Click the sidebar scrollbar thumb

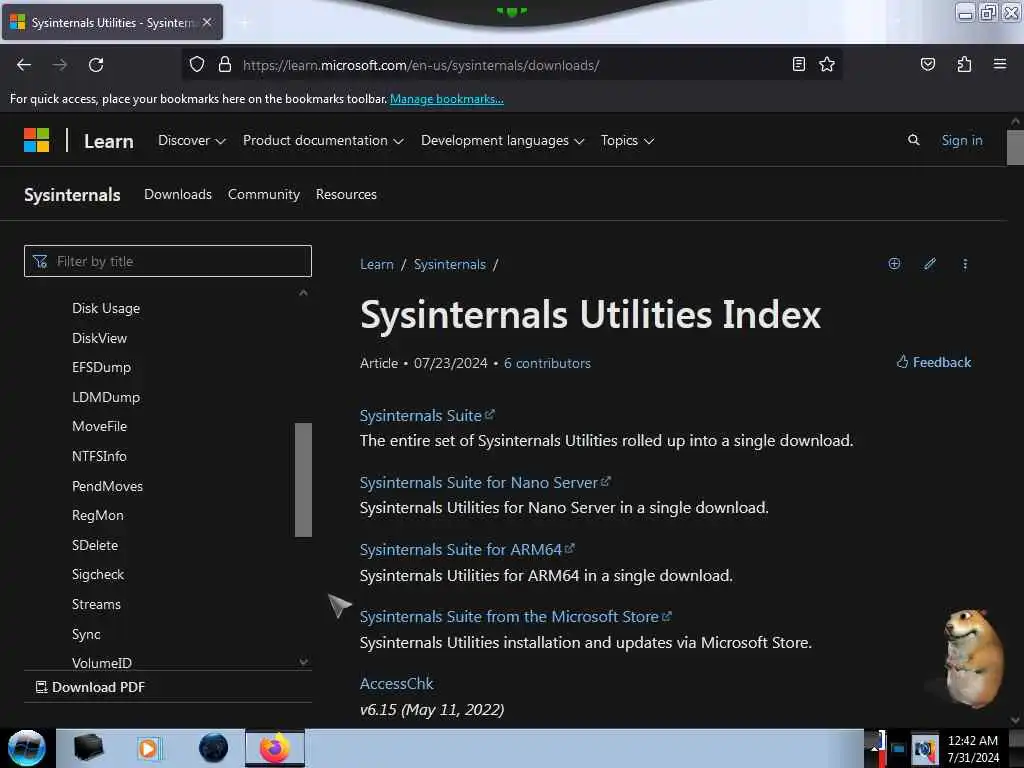click(x=303, y=480)
